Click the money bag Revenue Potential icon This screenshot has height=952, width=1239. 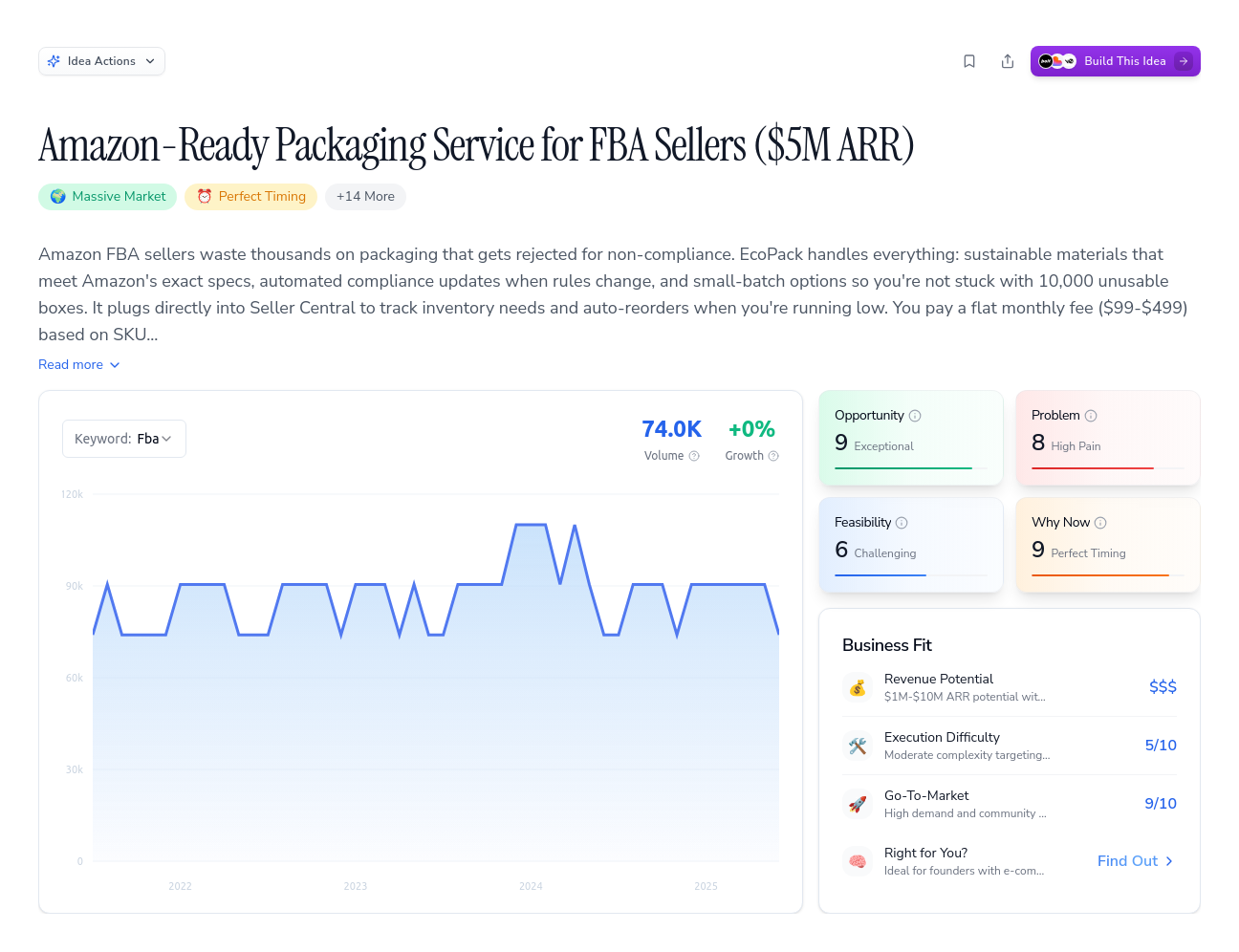858,687
